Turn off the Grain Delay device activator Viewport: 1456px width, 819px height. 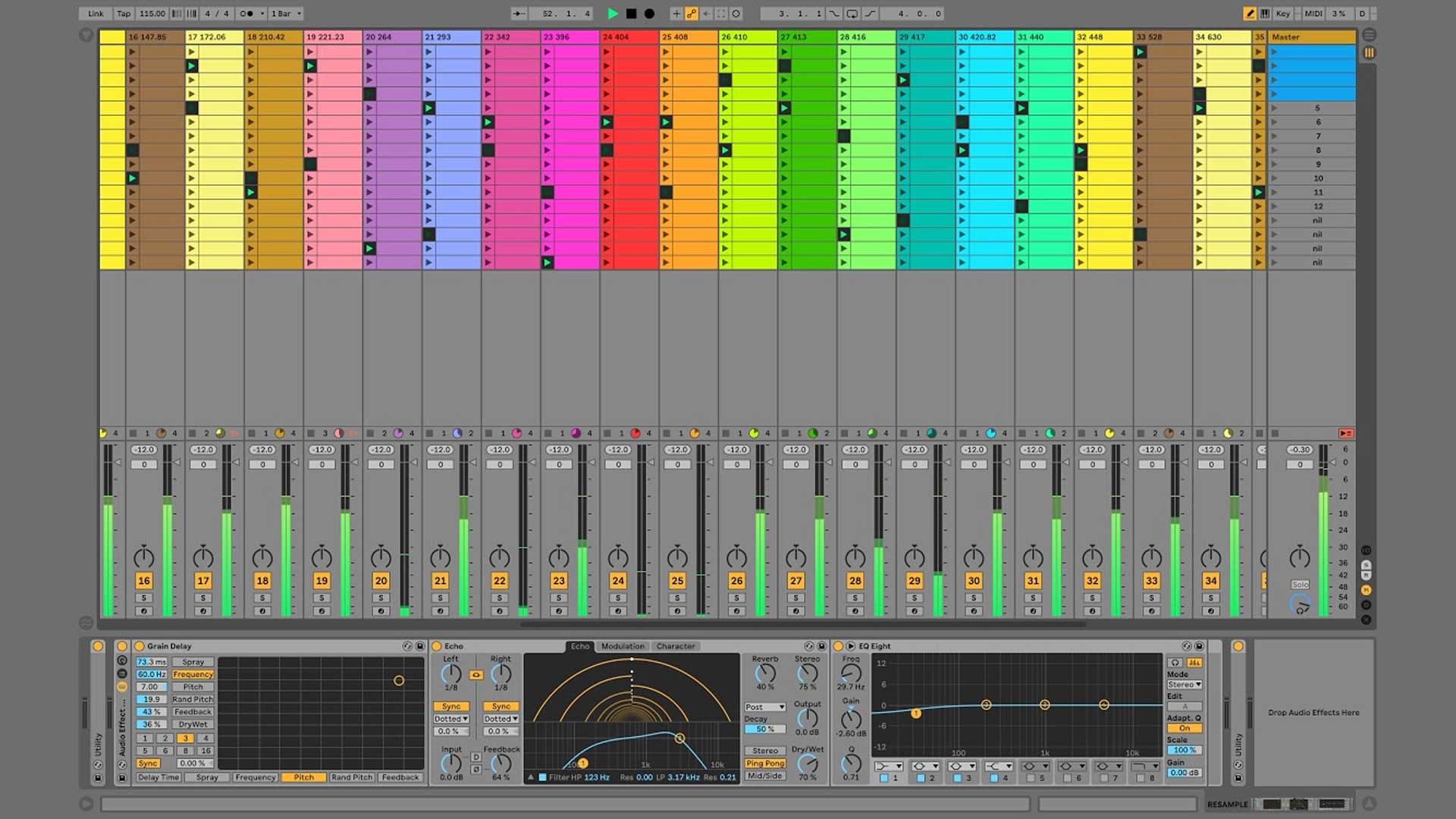[x=140, y=646]
